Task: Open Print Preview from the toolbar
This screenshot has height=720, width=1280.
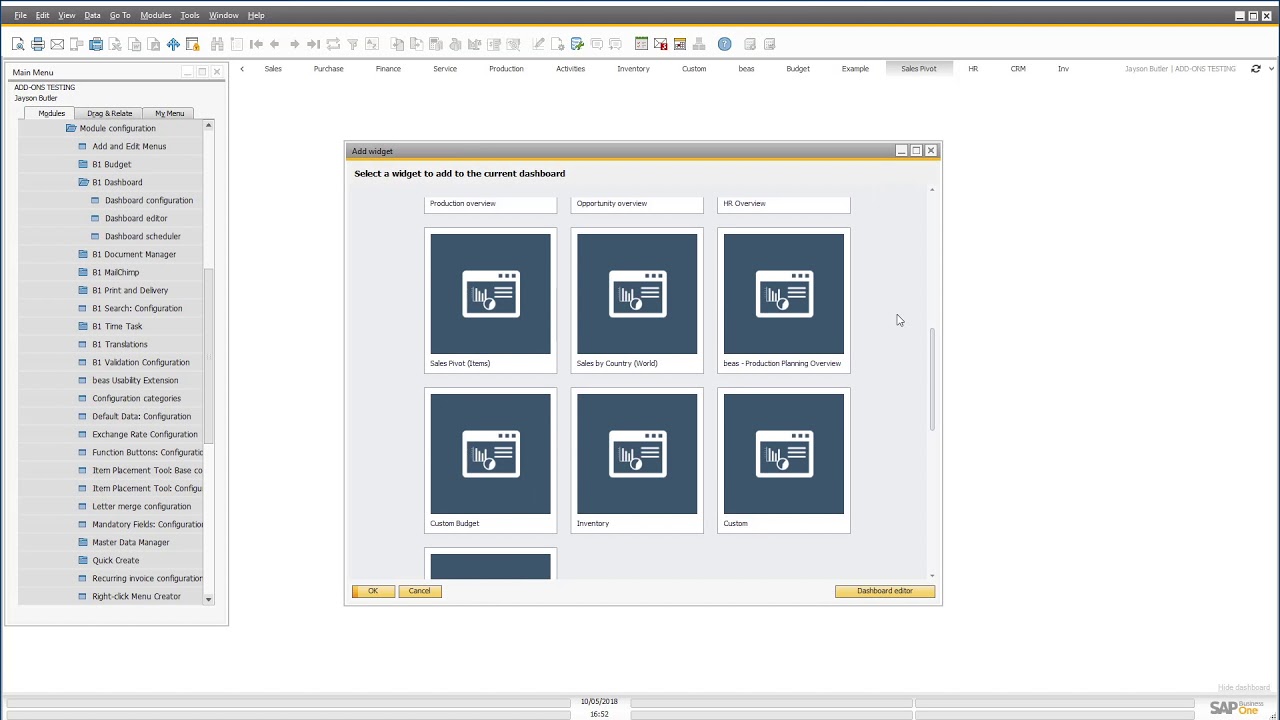Action: tap(18, 44)
